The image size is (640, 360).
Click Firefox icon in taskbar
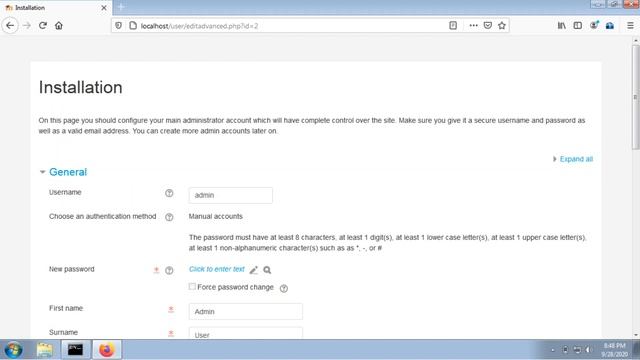coord(107,350)
